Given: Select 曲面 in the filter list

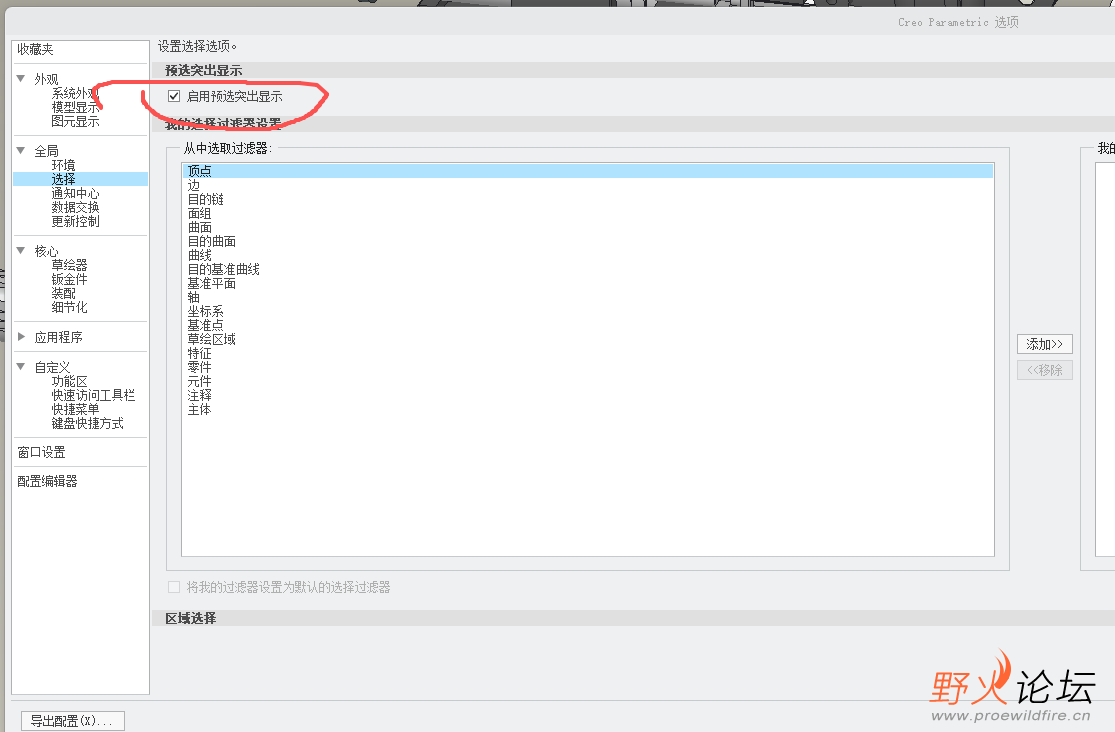Looking at the screenshot, I should click(198, 226).
